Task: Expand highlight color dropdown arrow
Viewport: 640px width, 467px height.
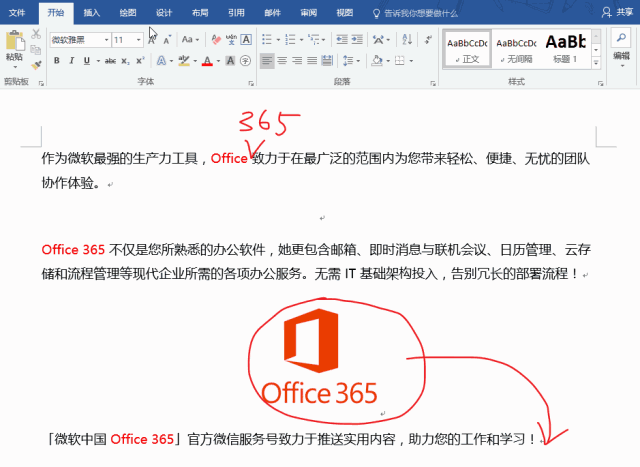Action: 195,61
